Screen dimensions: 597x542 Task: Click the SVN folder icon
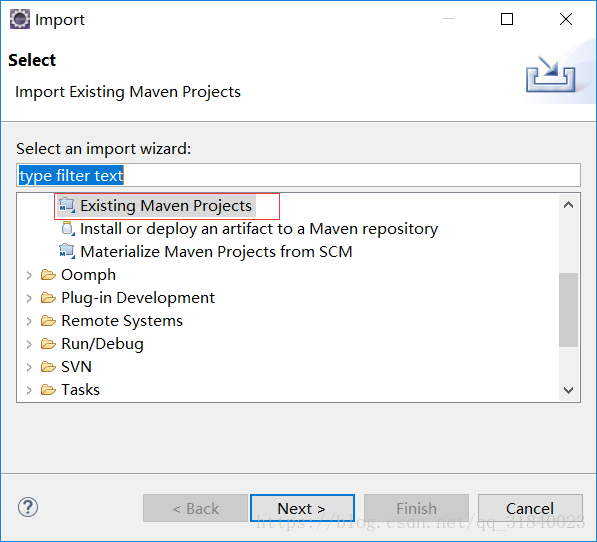pyautogui.click(x=48, y=367)
